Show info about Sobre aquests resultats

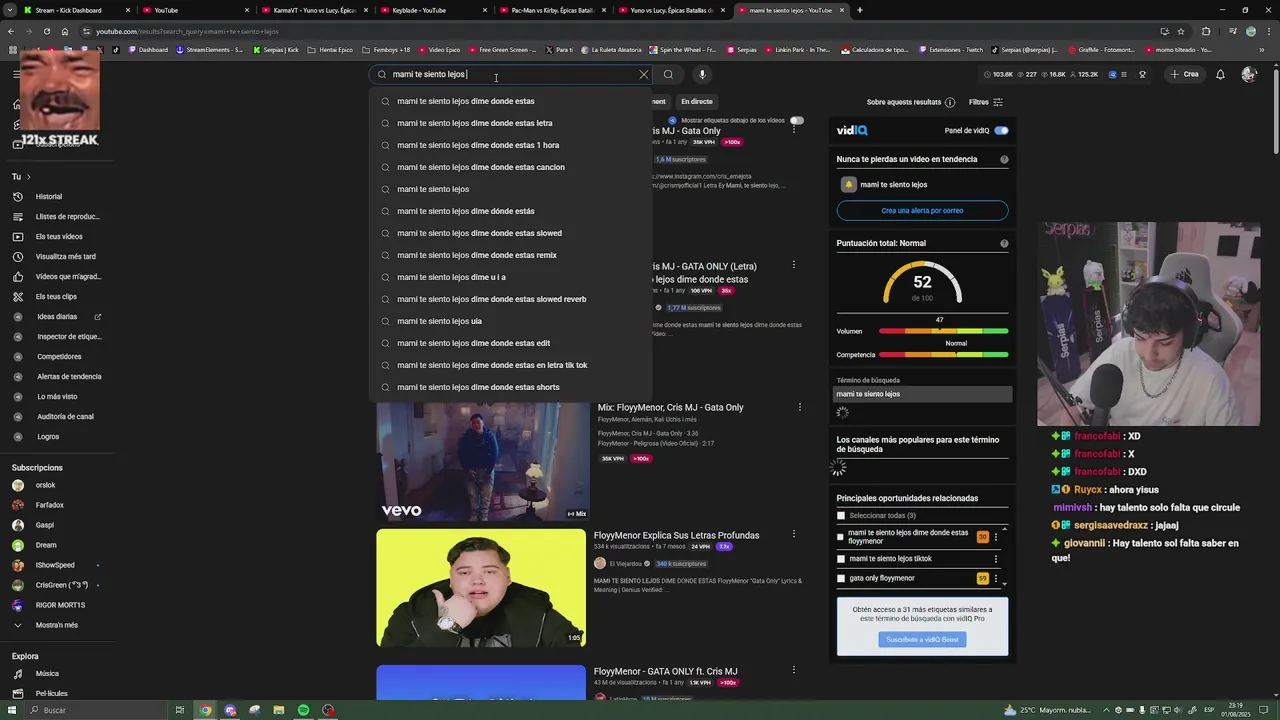950,102
